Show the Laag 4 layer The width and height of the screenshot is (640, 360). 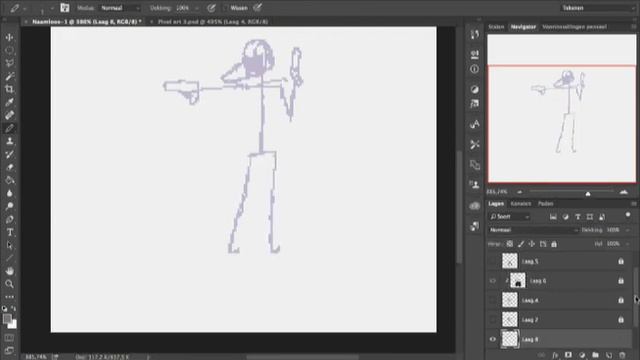point(493,300)
